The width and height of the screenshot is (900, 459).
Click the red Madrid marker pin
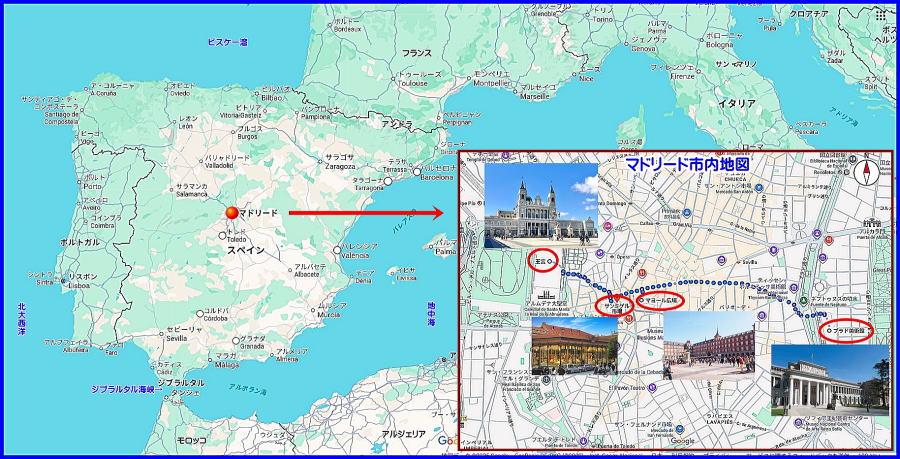click(x=231, y=213)
